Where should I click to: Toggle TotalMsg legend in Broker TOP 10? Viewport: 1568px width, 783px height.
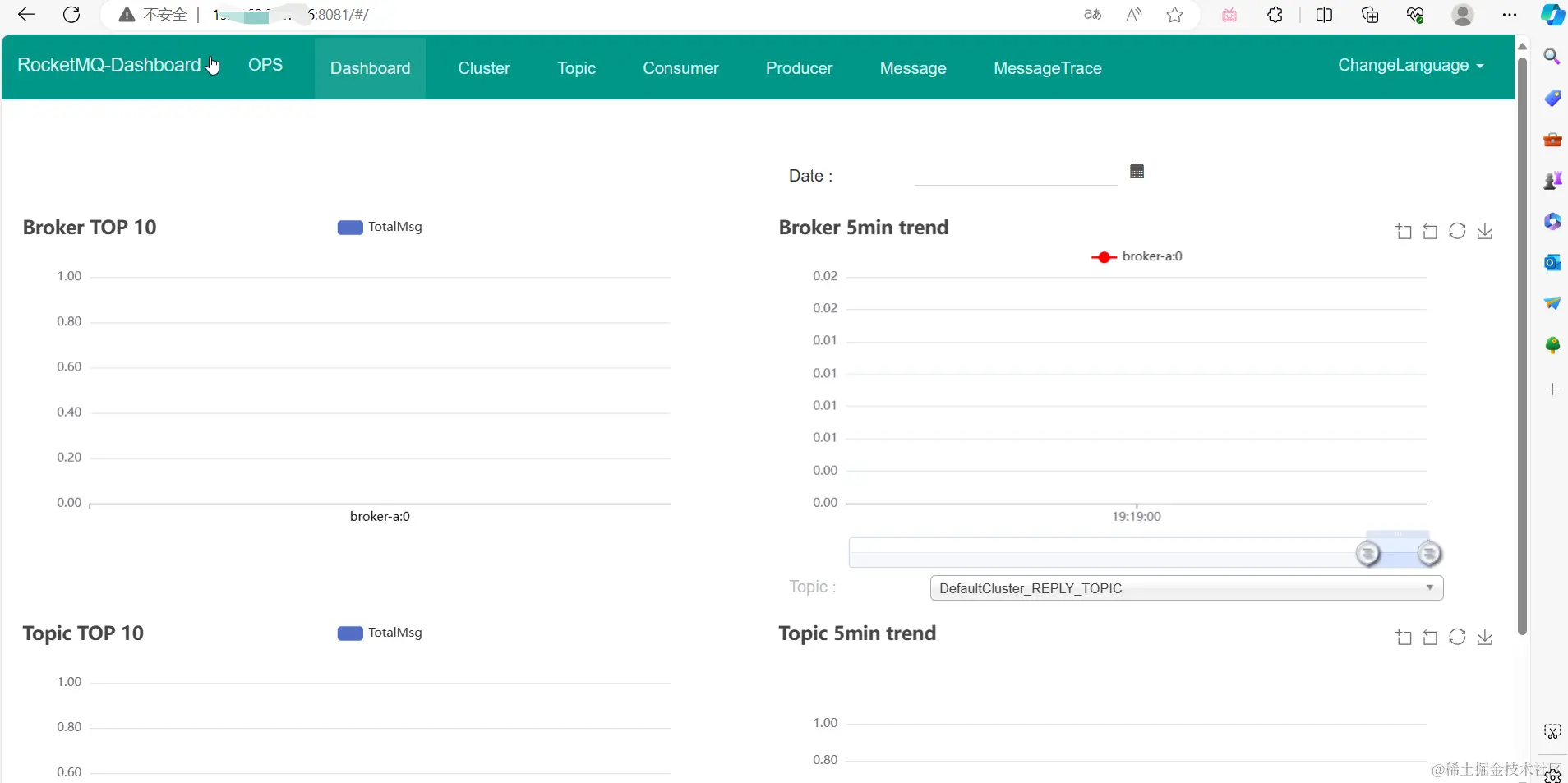click(380, 227)
